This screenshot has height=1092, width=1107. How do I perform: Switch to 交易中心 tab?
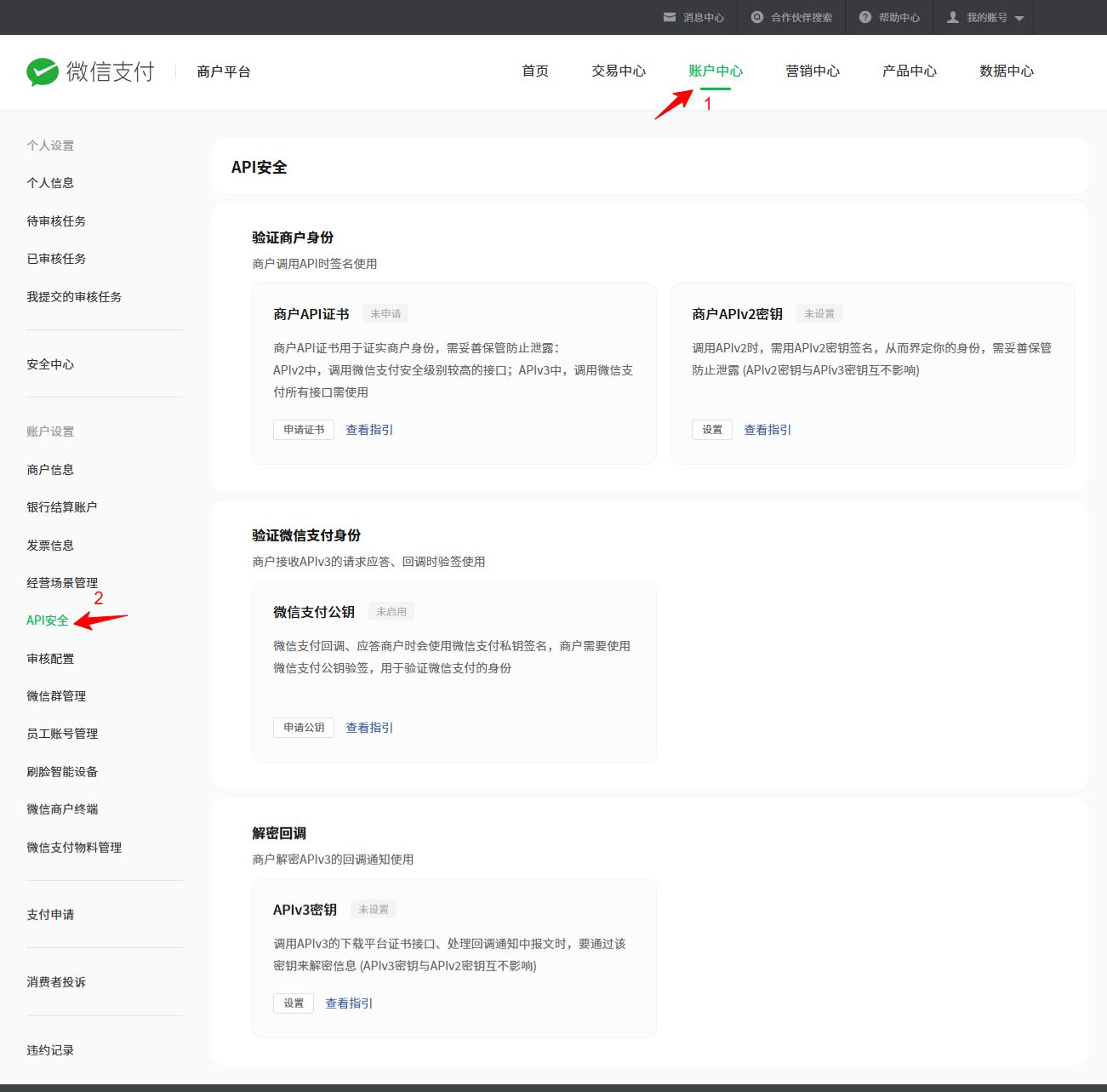coord(619,71)
